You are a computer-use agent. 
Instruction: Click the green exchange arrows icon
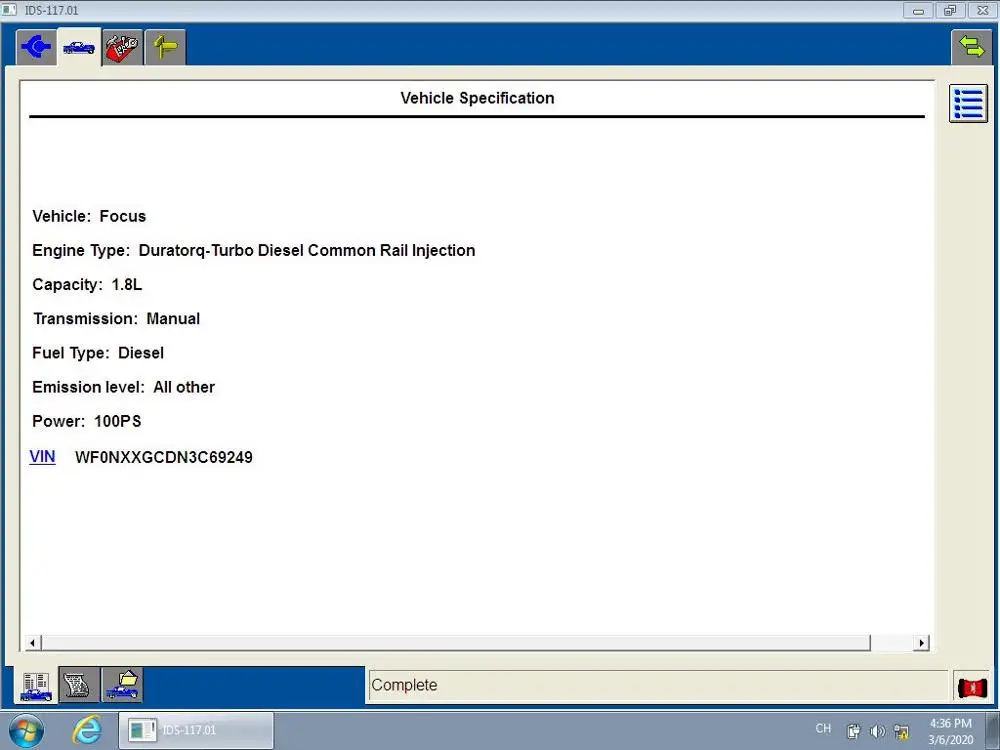971,45
